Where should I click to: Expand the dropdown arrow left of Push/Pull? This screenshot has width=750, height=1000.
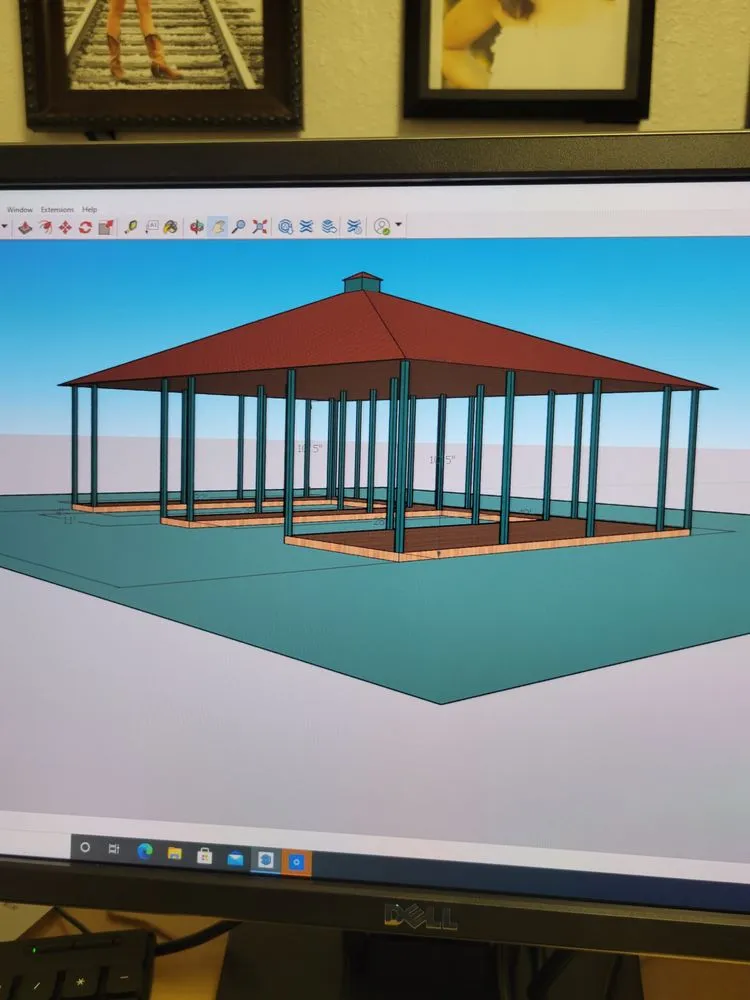(x=5, y=227)
